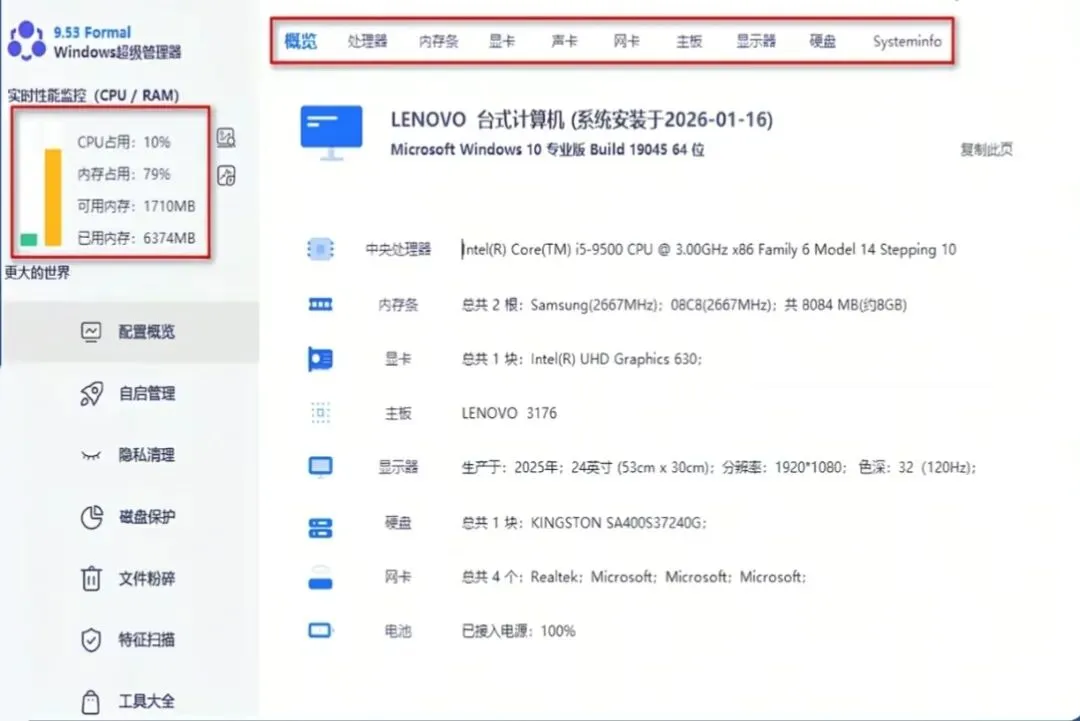Click the 电池 battery icon
Image resolution: width=1080 pixels, height=721 pixels.
[x=320, y=630]
